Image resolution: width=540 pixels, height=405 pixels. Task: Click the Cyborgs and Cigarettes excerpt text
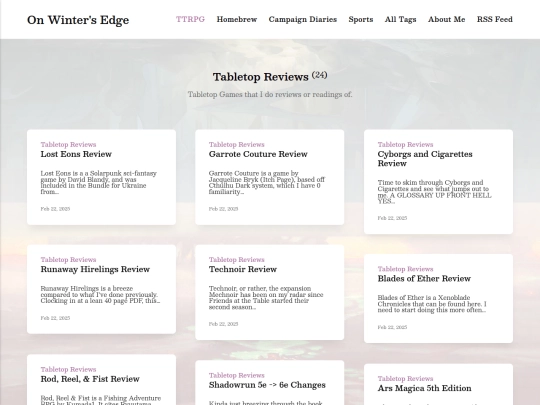[435, 192]
